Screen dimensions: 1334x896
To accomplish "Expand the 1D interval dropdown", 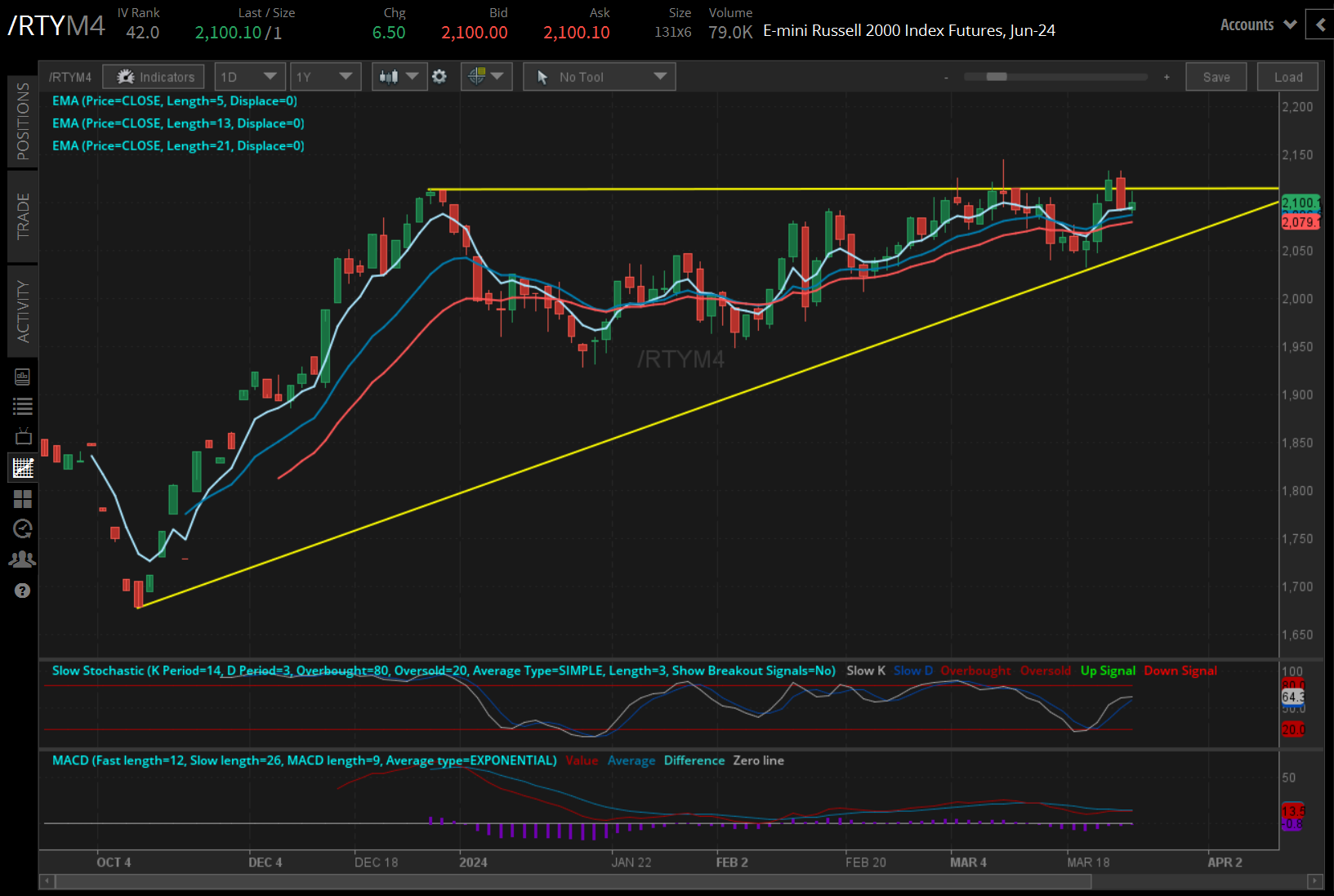I will click(250, 77).
